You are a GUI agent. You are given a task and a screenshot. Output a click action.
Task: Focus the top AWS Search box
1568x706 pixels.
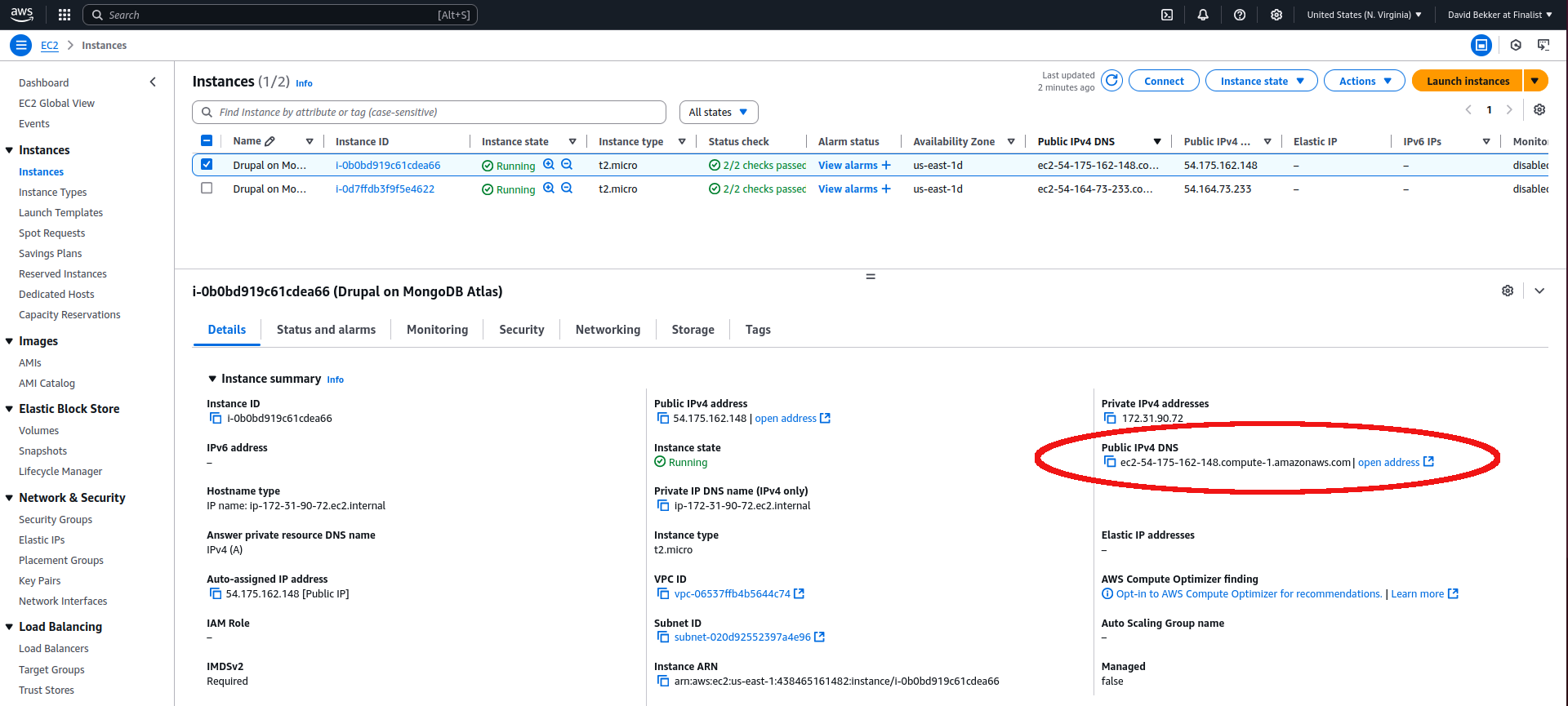[280, 15]
